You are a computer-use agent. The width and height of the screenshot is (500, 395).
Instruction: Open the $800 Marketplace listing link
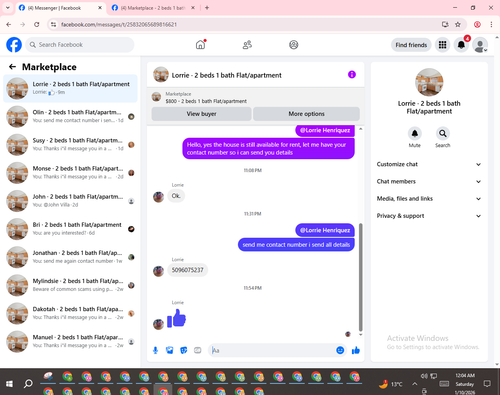point(206,101)
